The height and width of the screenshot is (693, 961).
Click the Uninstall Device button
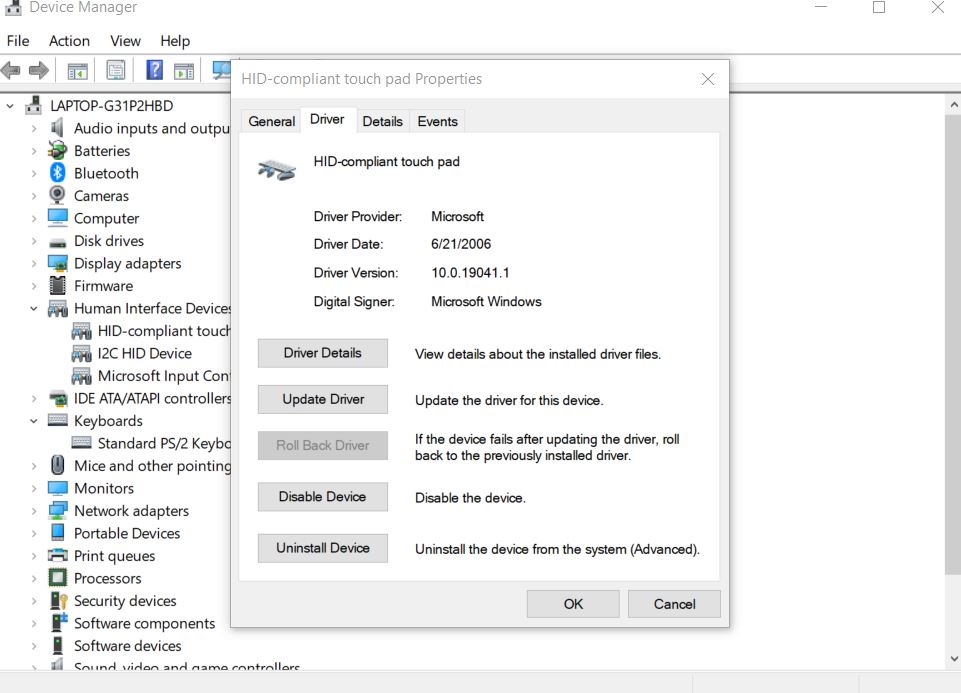[322, 548]
